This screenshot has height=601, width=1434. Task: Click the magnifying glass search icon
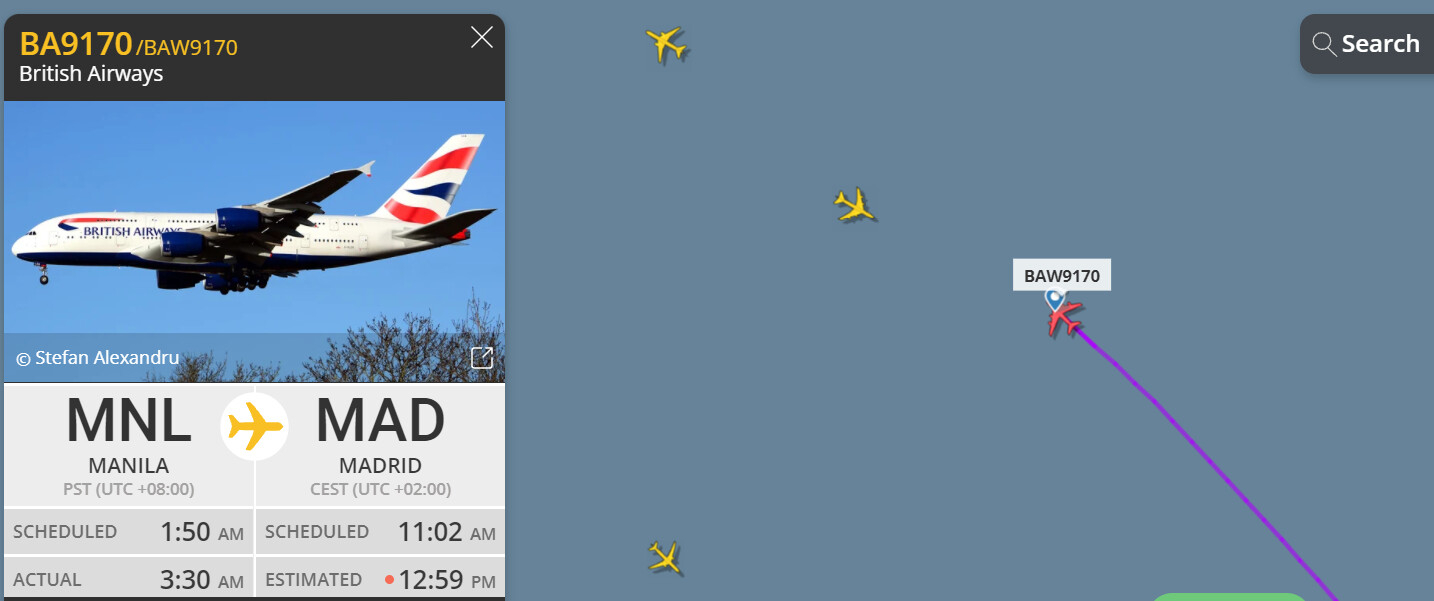coord(1324,44)
